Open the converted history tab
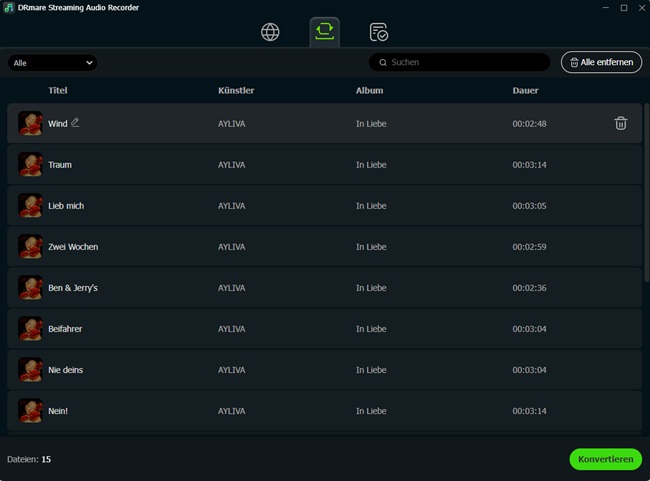The image size is (650, 481). [379, 32]
